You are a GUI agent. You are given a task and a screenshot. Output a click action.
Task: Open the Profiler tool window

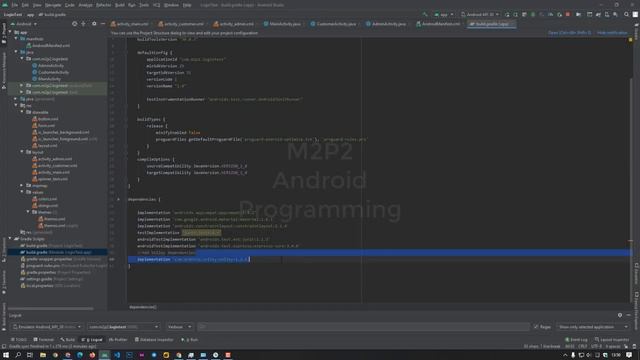click(x=118, y=340)
